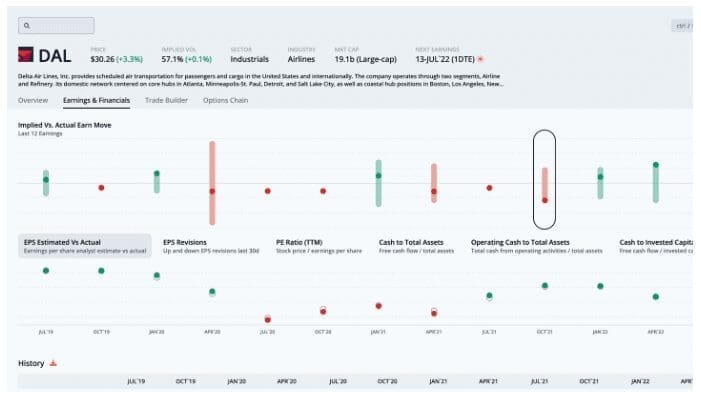Click the circled OCT'21 red earnings move bar
Viewport: 701px width, 404px height.
(544, 185)
